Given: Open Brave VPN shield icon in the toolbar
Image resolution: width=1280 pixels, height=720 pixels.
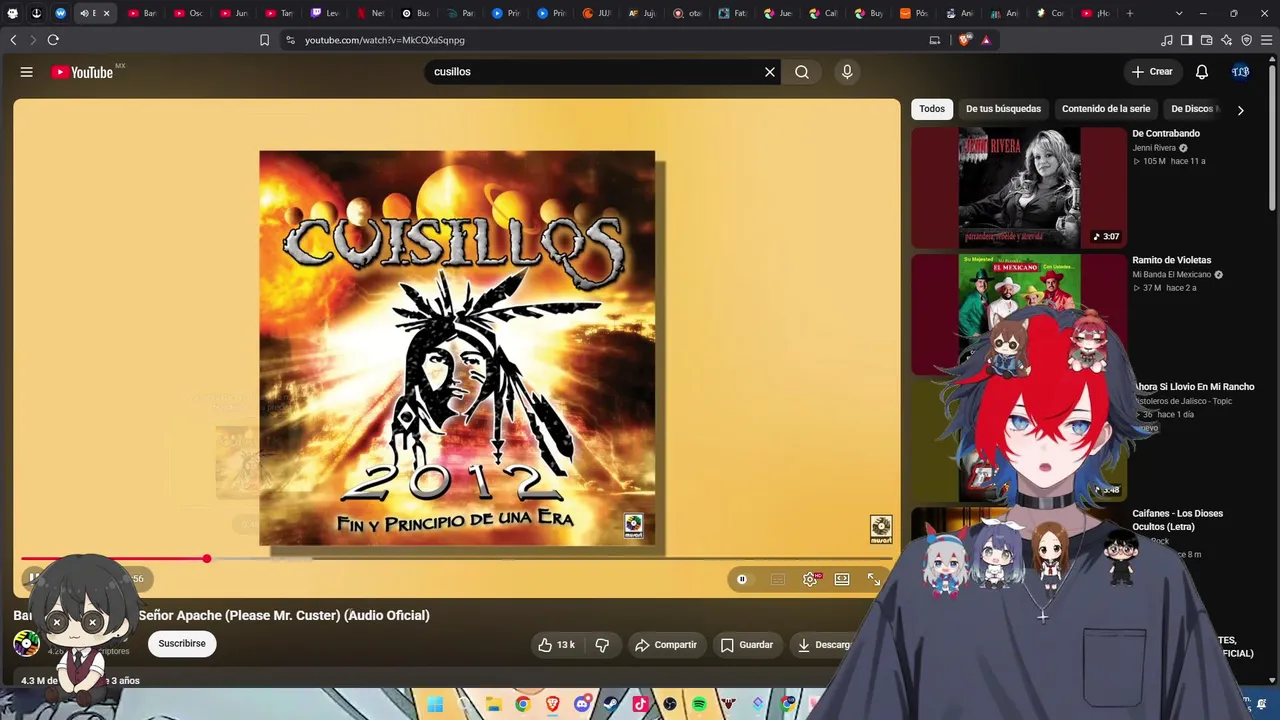Looking at the screenshot, I should (x=1246, y=40).
